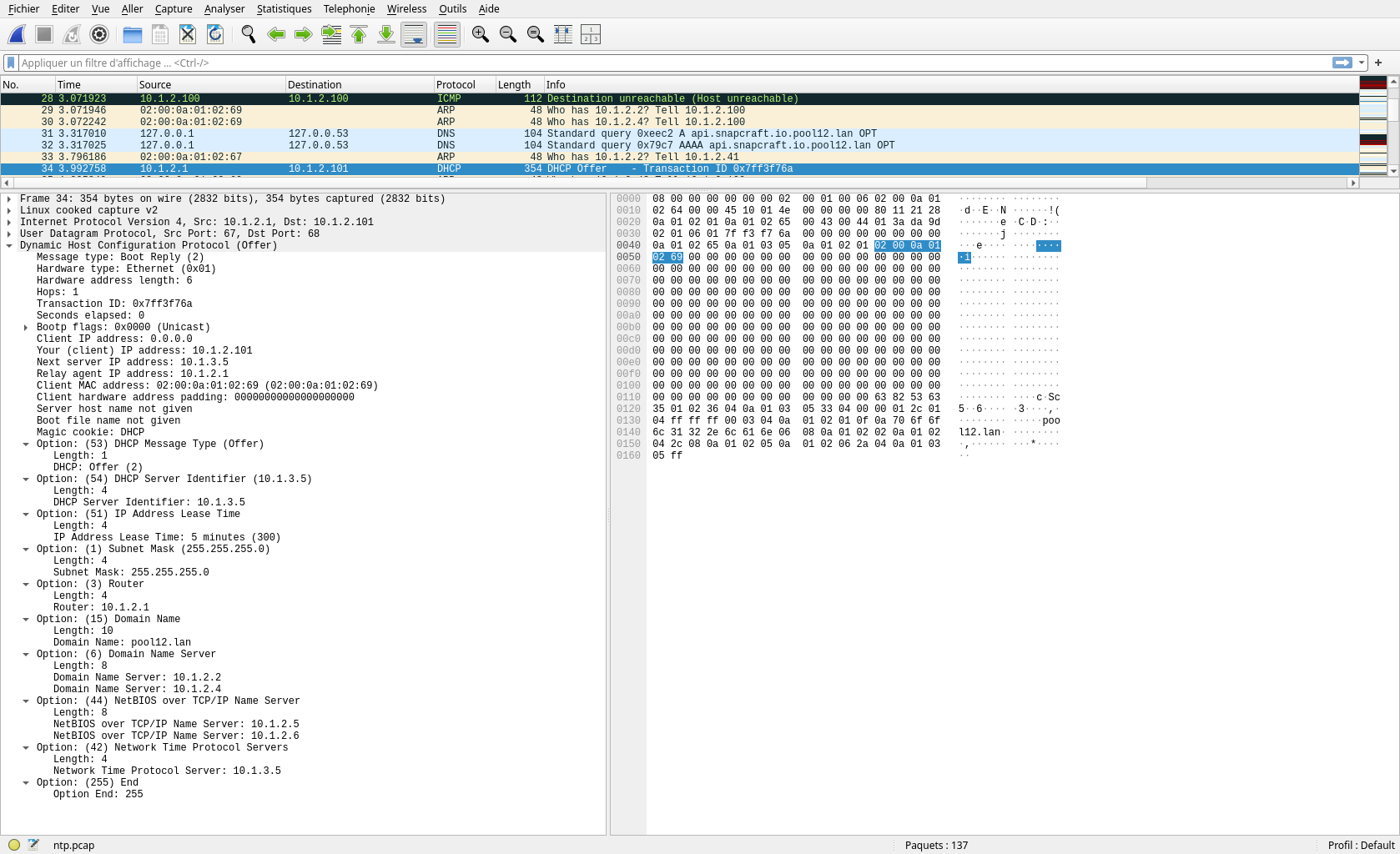Toggle auto-scroll during live capture
1400x854 pixels.
414,34
